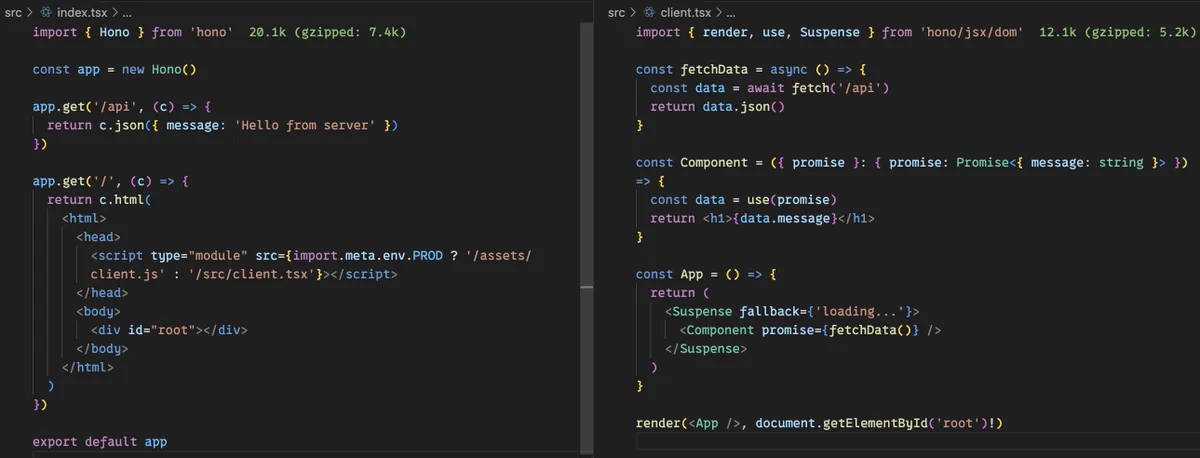Click the 'const data = use(promise)' line

[x=743, y=200]
